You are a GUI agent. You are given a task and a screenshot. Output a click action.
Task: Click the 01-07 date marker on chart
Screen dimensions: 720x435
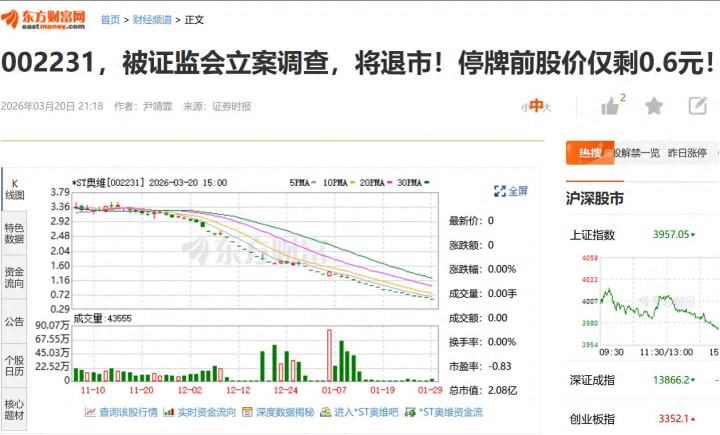point(334,390)
